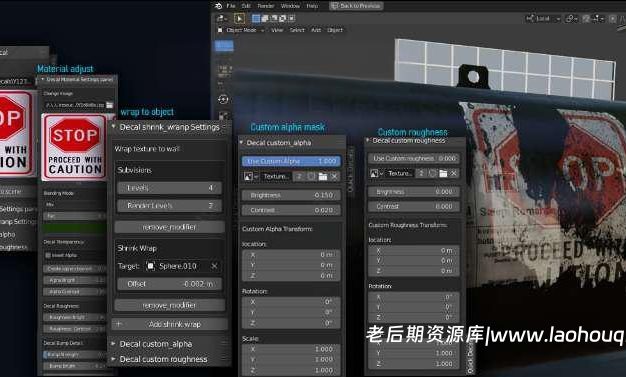Toggle the Use Custom Alpha slider
Image resolution: width=626 pixels, height=377 pixels.
coord(291,161)
